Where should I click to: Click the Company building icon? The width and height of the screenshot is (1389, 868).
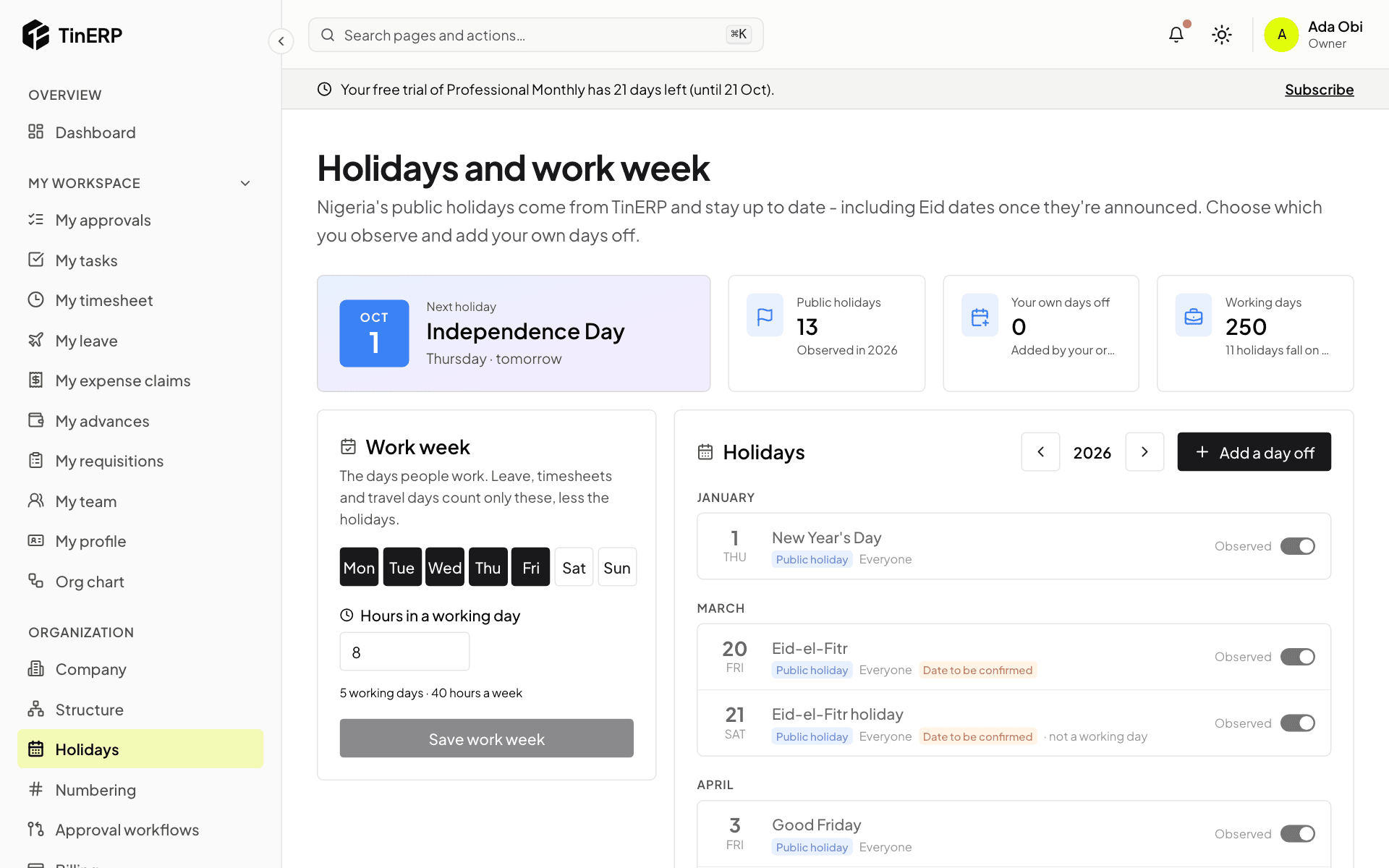(36, 668)
